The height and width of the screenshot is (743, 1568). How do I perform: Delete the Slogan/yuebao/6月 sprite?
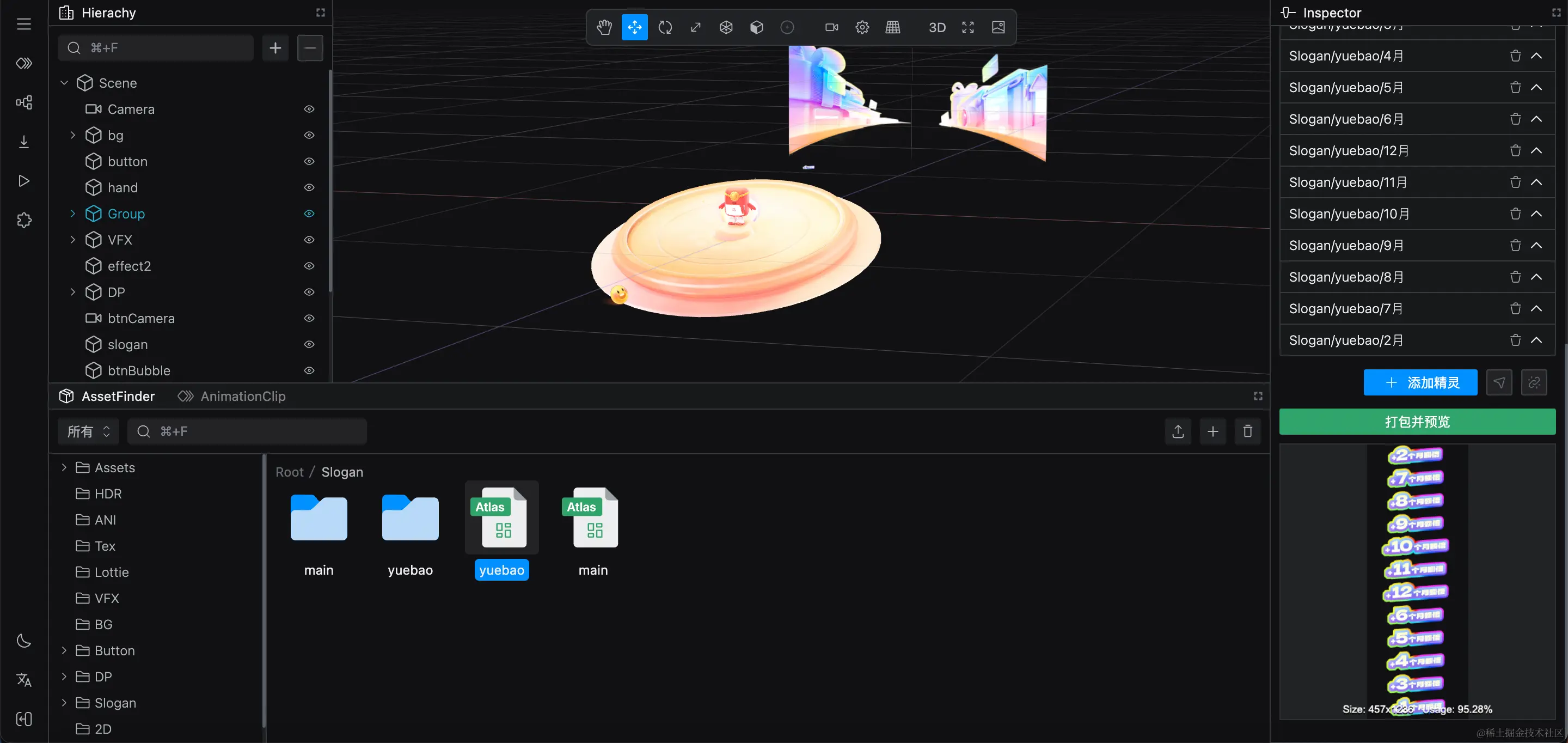point(1515,119)
